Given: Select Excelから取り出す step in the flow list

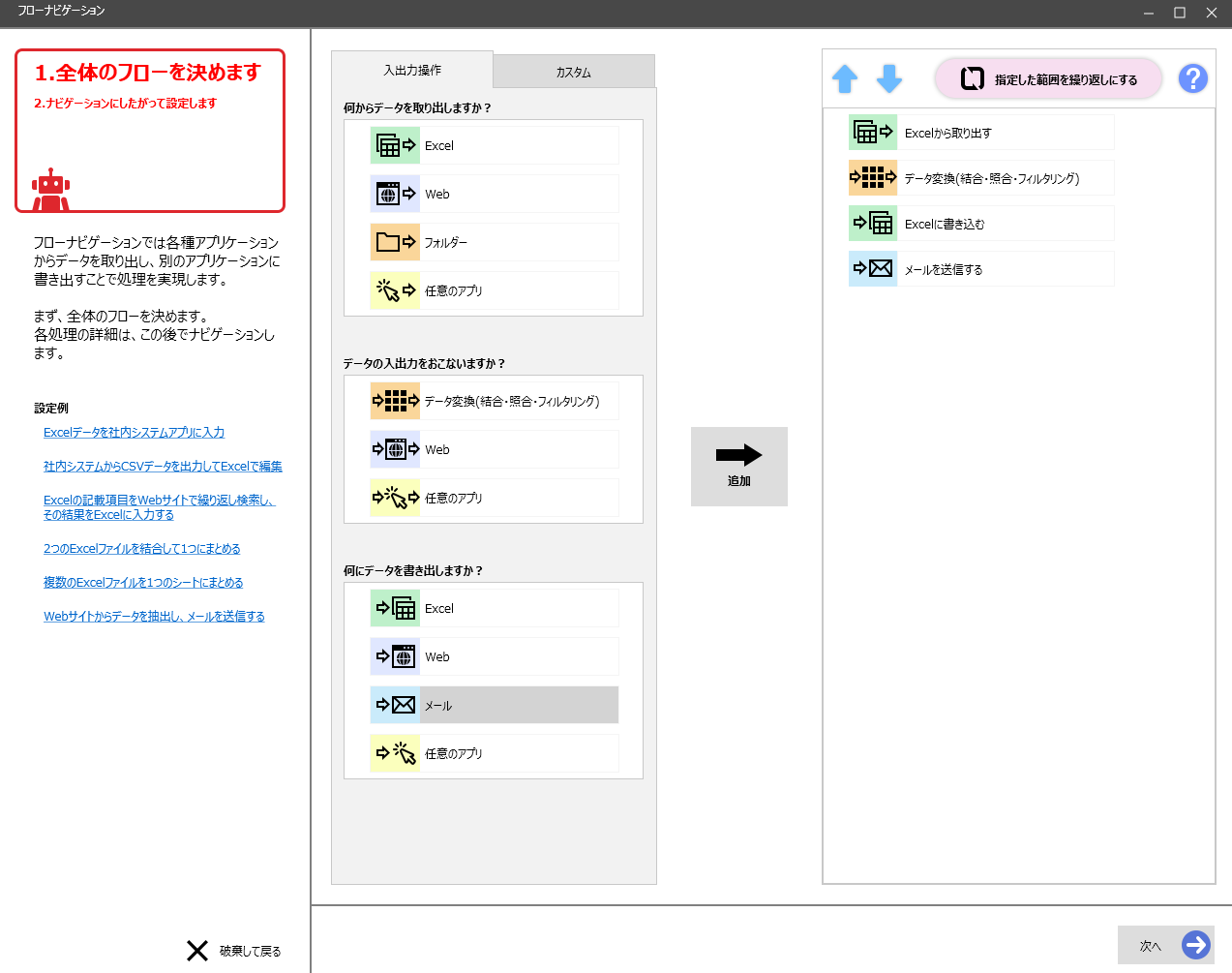Looking at the screenshot, I should (x=980, y=133).
